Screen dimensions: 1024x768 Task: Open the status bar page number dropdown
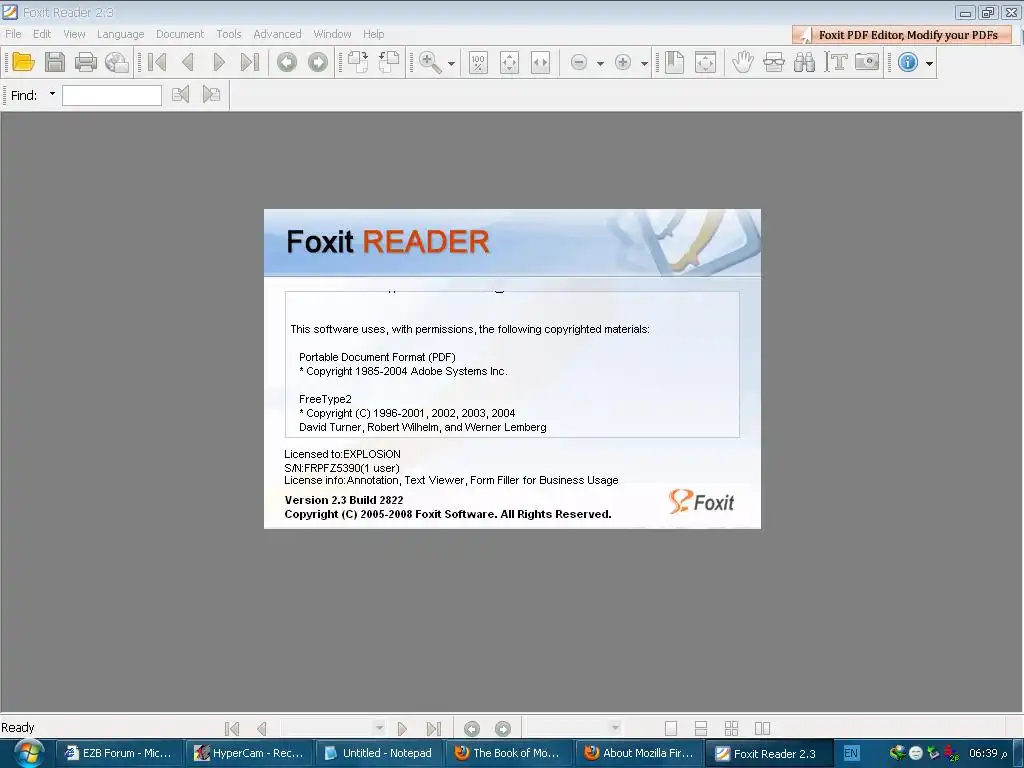coord(379,728)
